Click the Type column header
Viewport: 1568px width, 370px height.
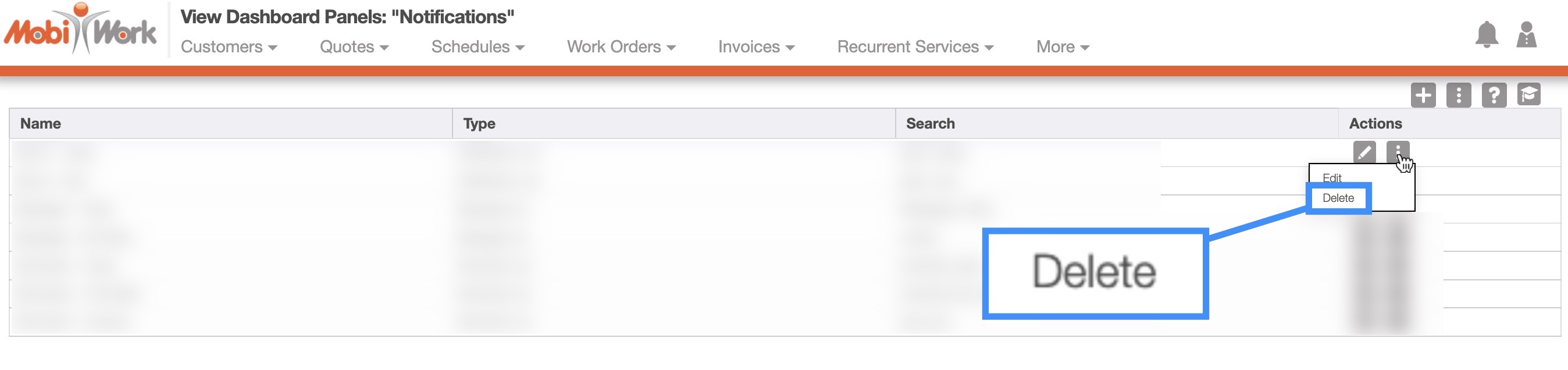pyautogui.click(x=479, y=123)
